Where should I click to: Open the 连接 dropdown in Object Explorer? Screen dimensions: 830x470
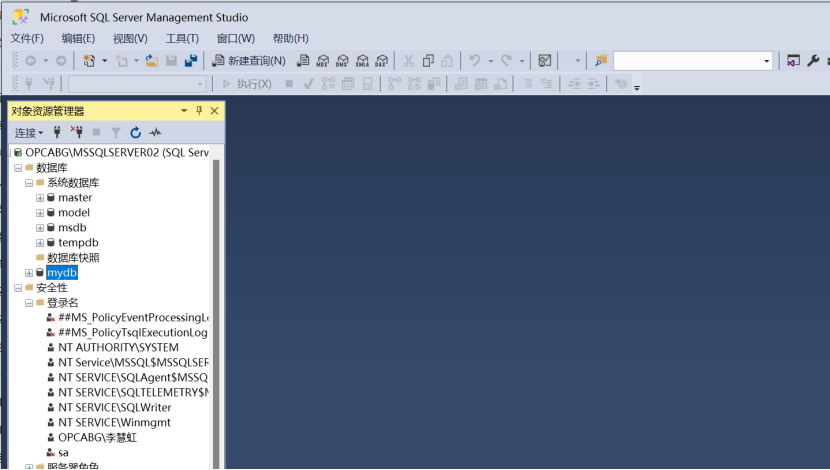[29, 132]
